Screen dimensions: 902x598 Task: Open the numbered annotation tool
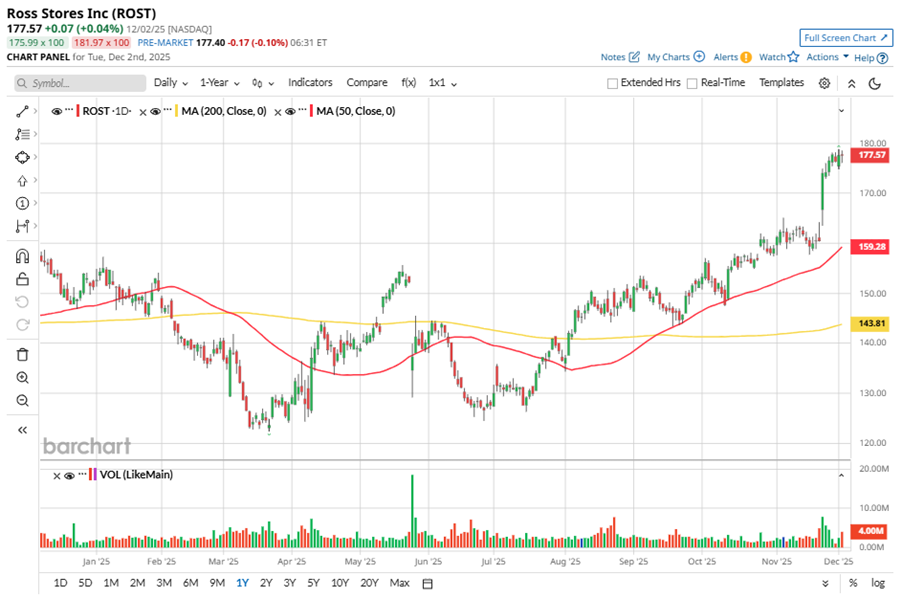coord(22,204)
